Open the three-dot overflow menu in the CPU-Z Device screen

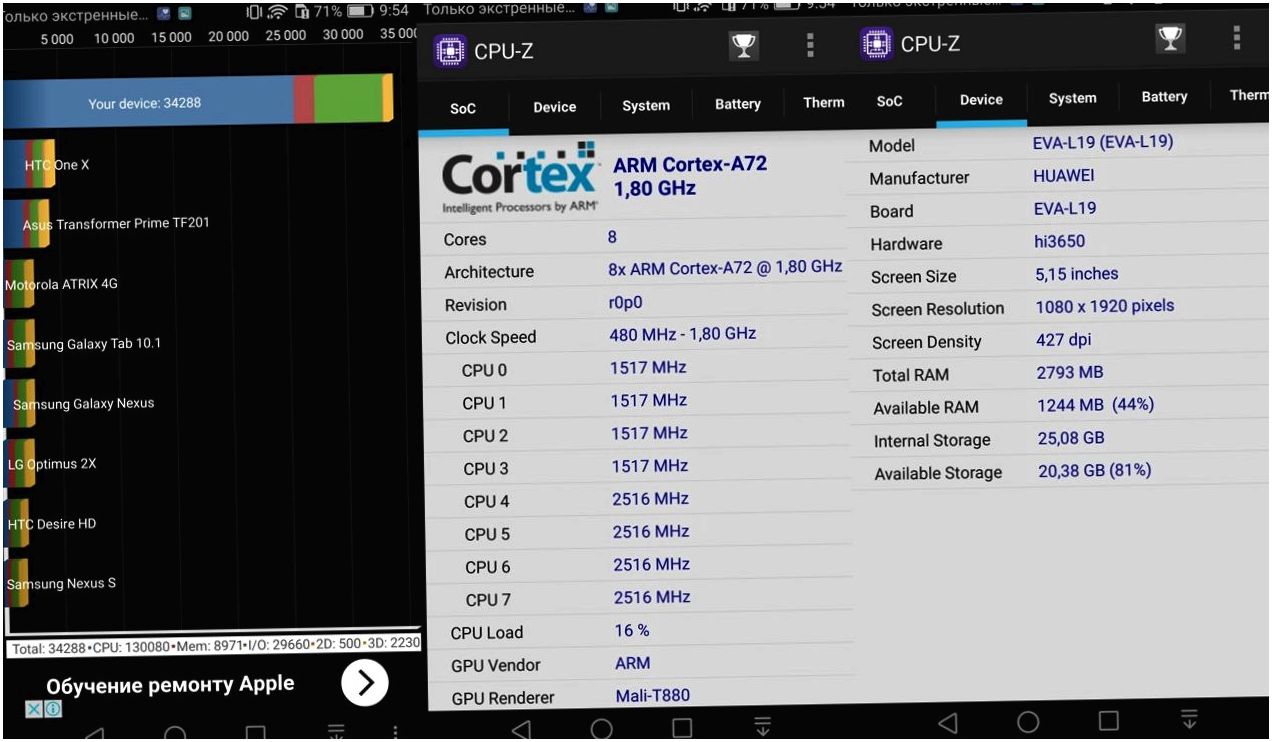[x=1237, y=37]
